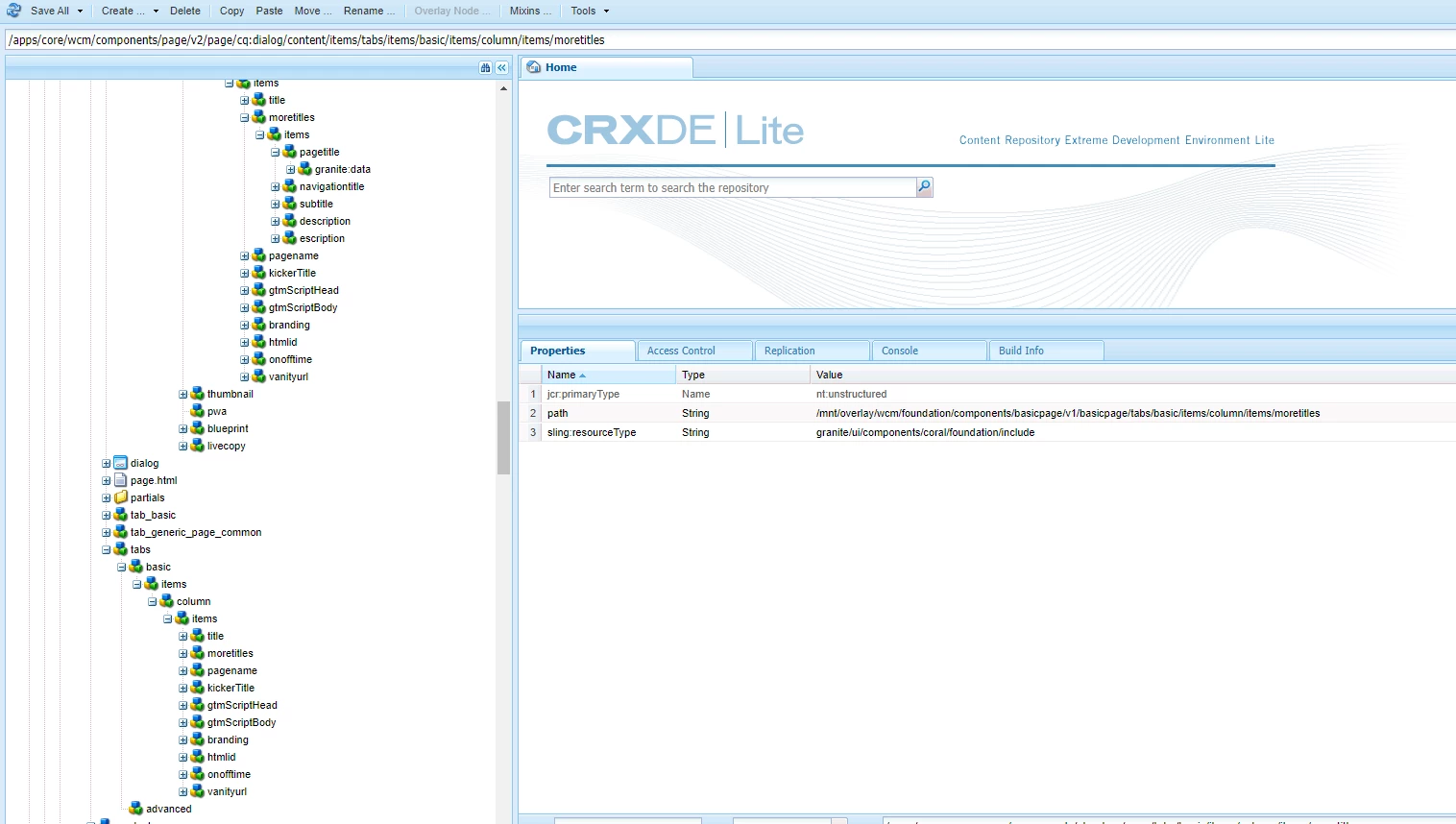Select the tab_generic_page_common node icon

click(x=120, y=532)
